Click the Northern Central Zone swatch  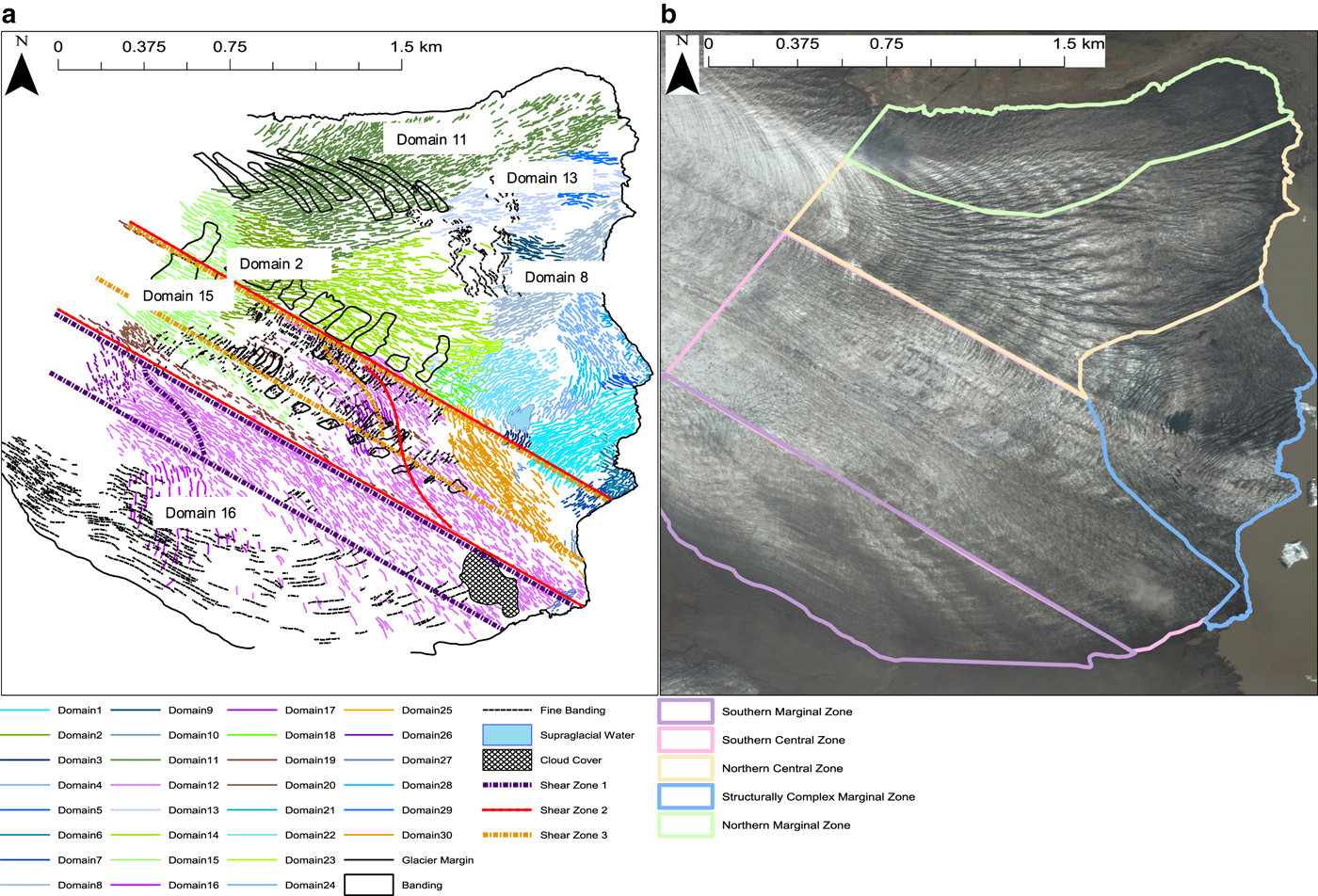tap(685, 768)
